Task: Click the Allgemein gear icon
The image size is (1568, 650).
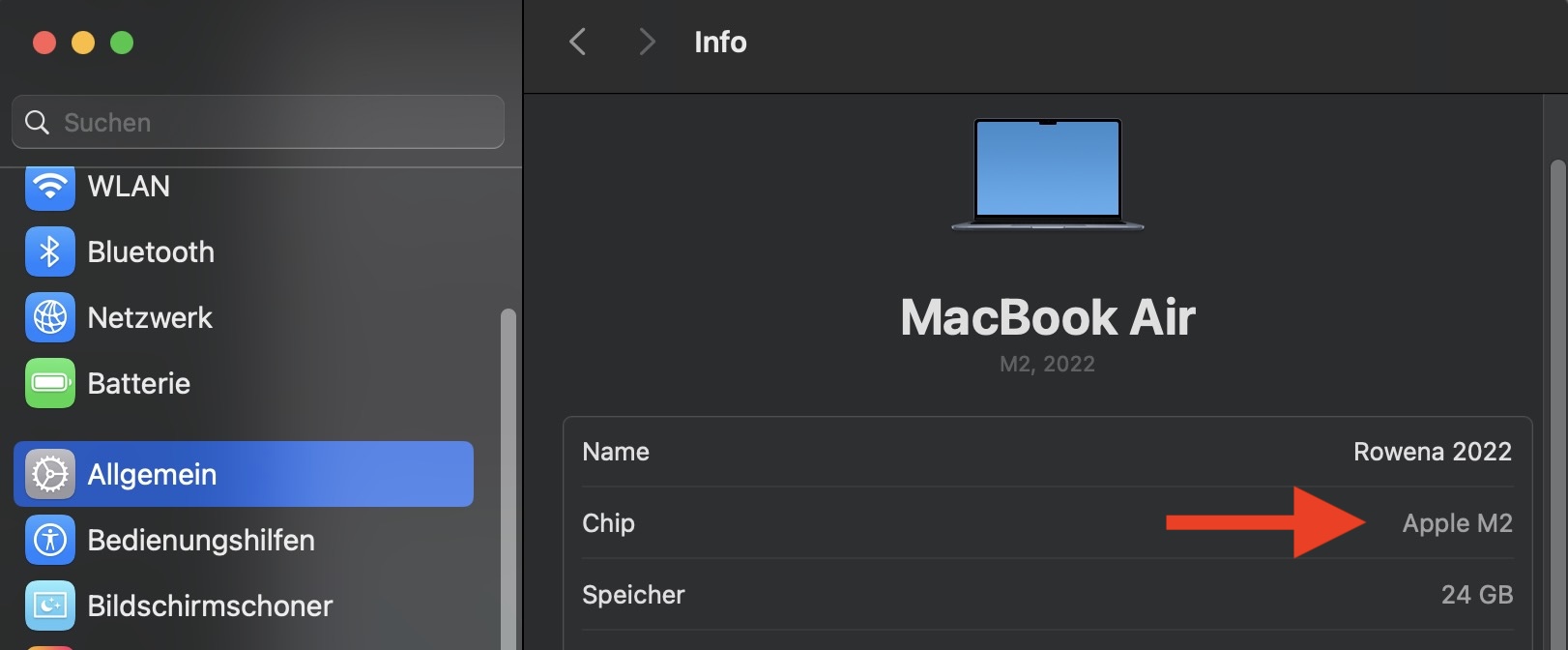Action: (x=49, y=474)
